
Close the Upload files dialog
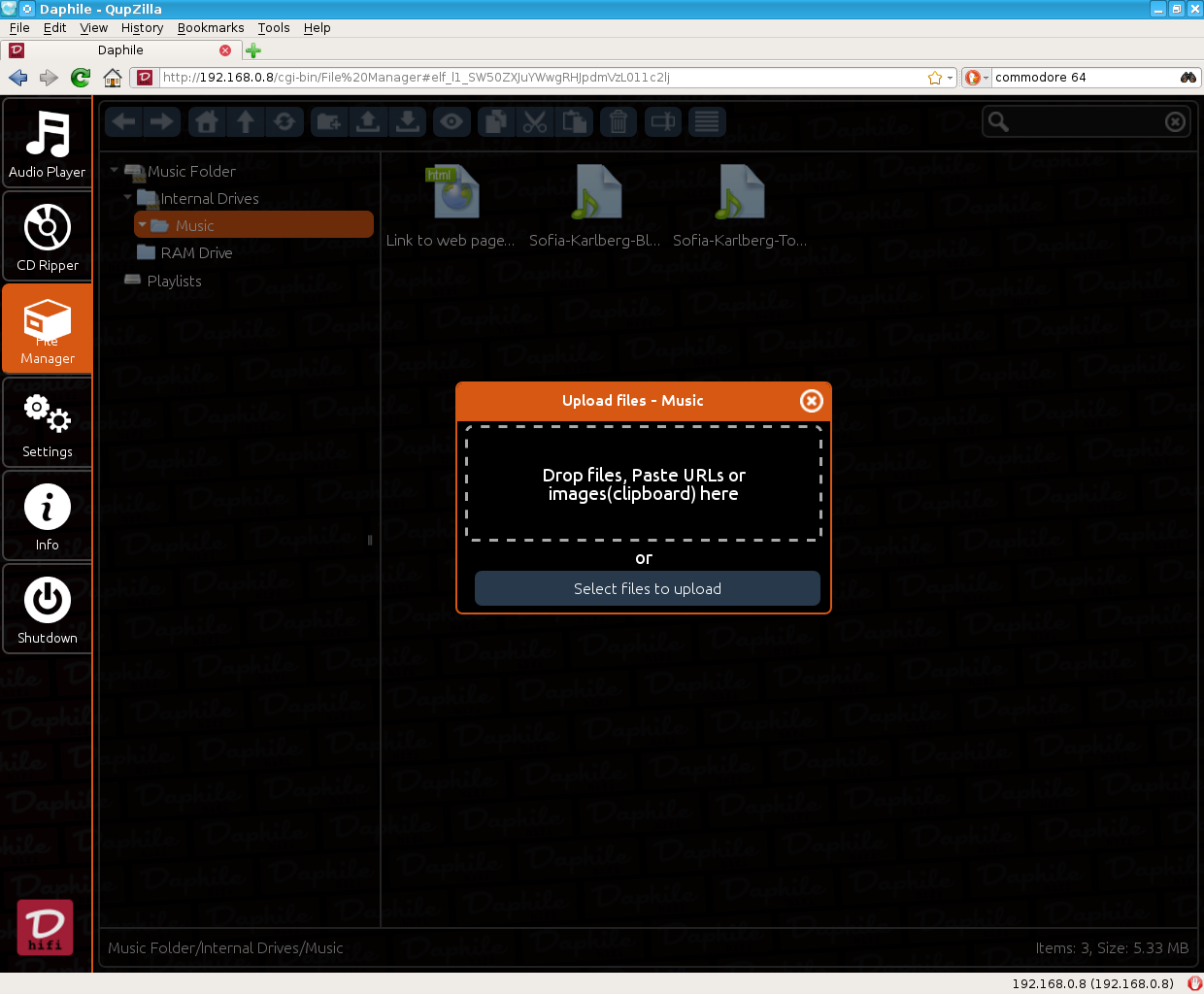tap(811, 401)
